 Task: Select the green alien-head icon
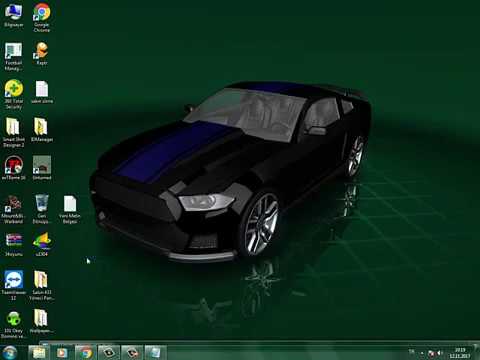click(x=13, y=325)
